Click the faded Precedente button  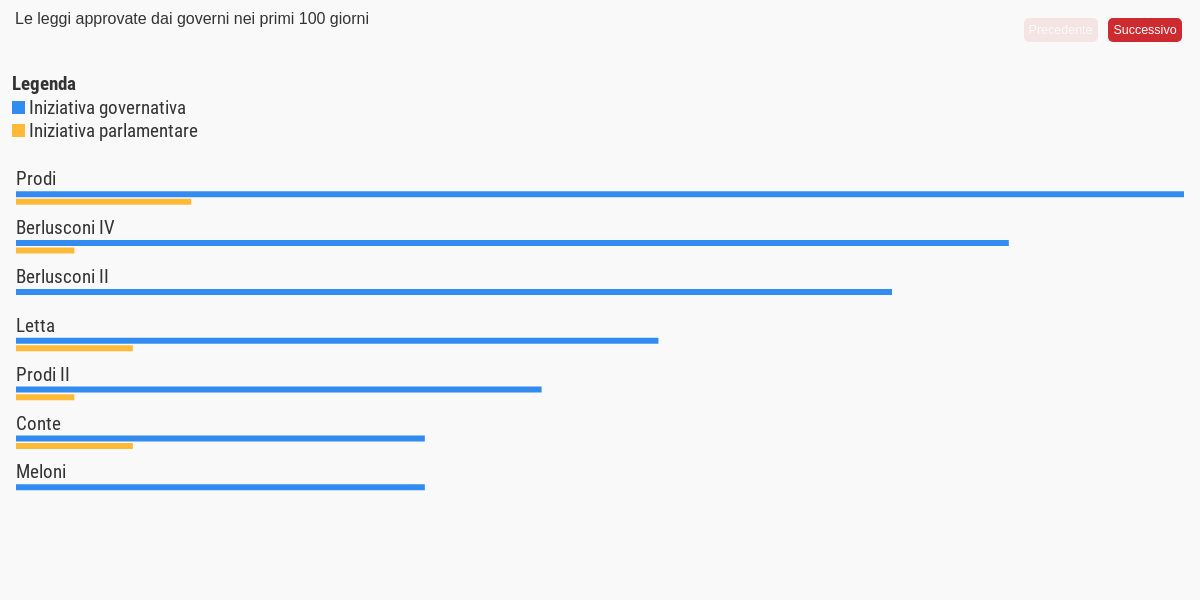[x=1061, y=30]
